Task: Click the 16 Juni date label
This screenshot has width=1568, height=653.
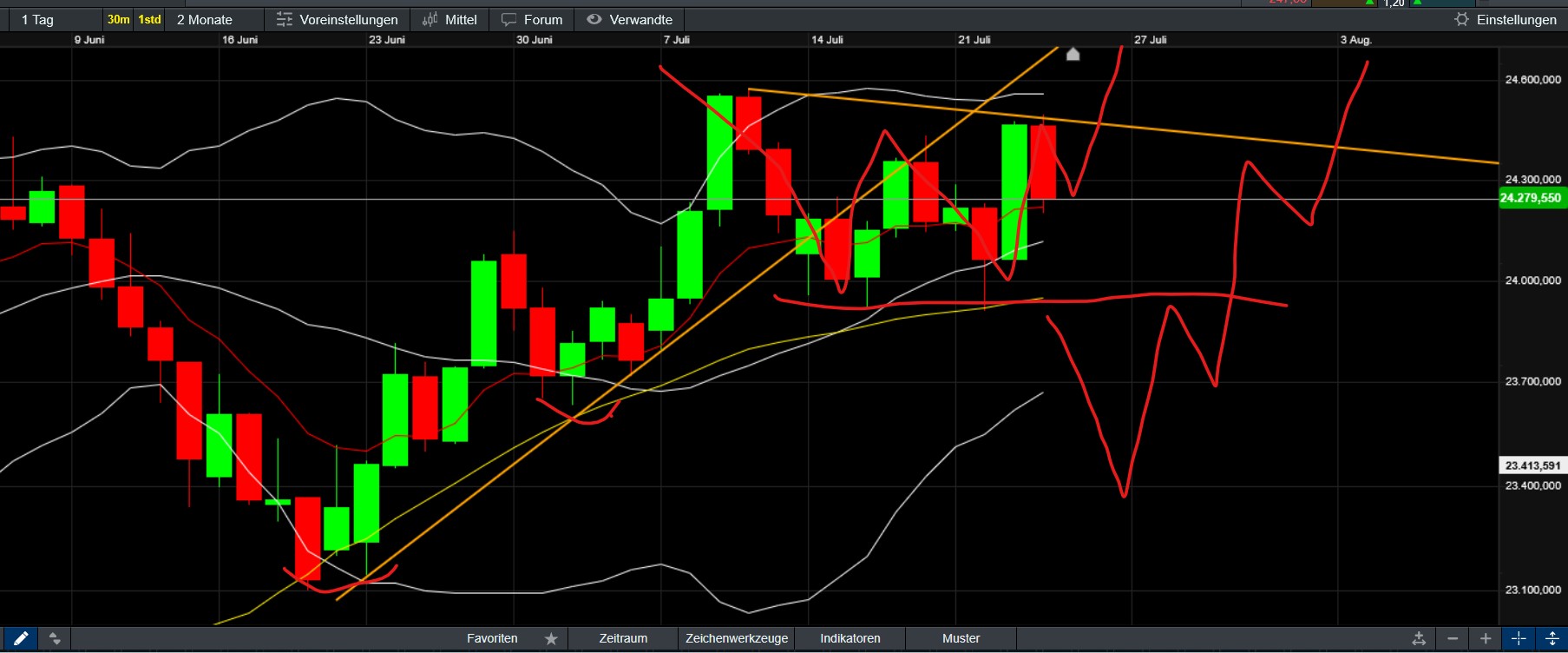Action: coord(239,40)
